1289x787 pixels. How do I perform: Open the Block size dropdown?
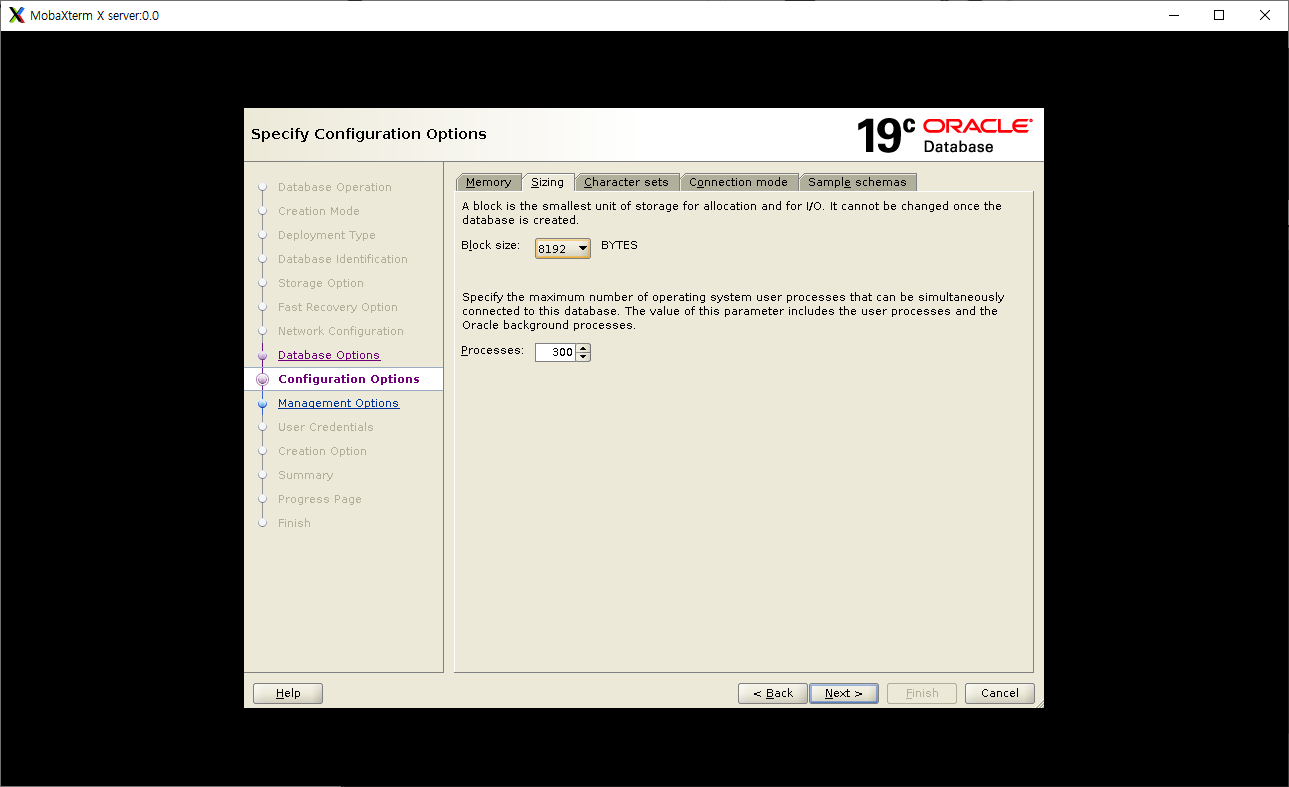[x=563, y=248]
